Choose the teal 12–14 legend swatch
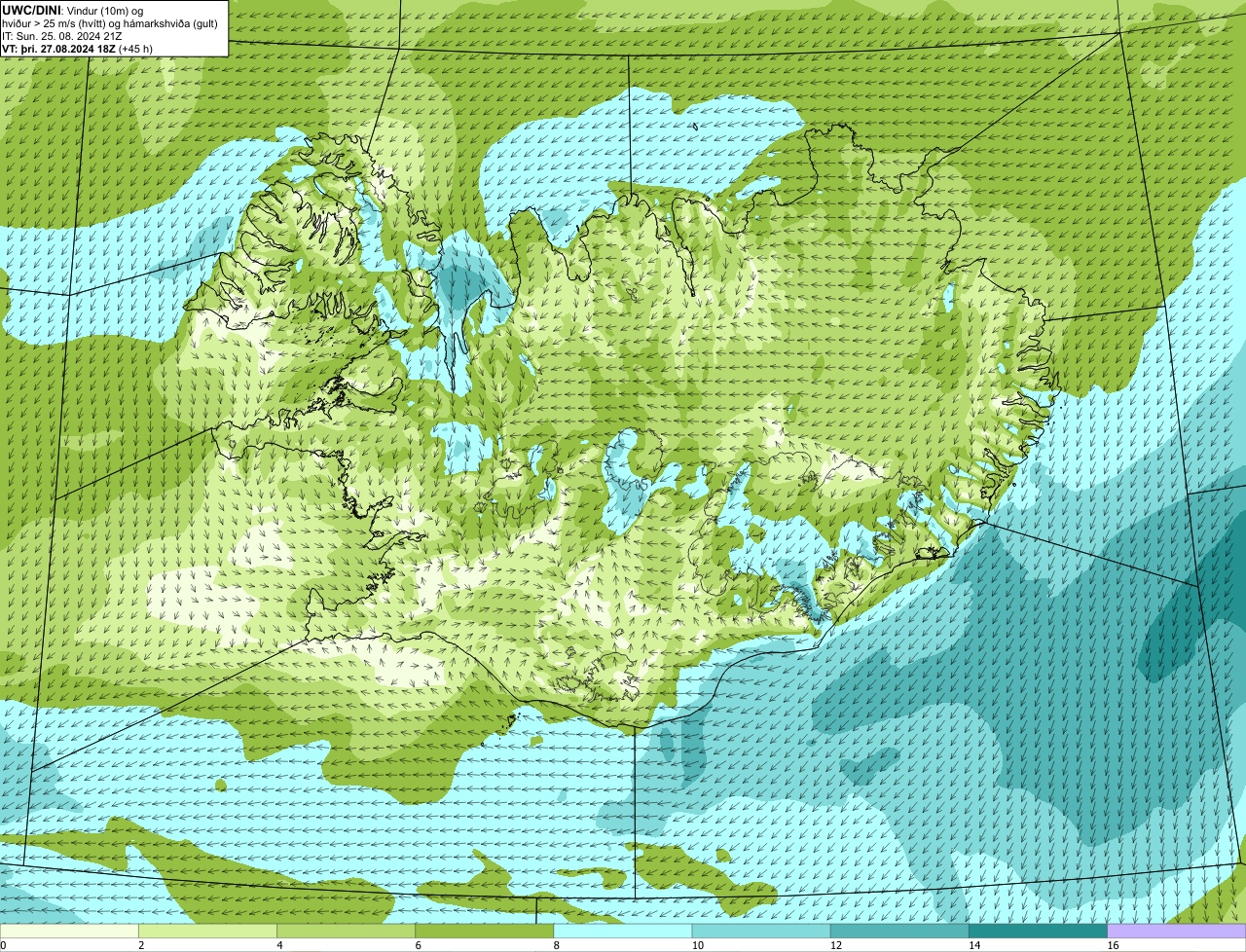The height and width of the screenshot is (952, 1246). [899, 931]
